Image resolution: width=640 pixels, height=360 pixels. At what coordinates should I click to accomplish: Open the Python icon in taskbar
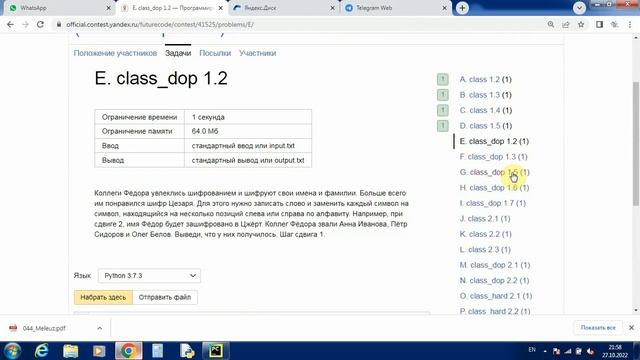tap(187, 351)
